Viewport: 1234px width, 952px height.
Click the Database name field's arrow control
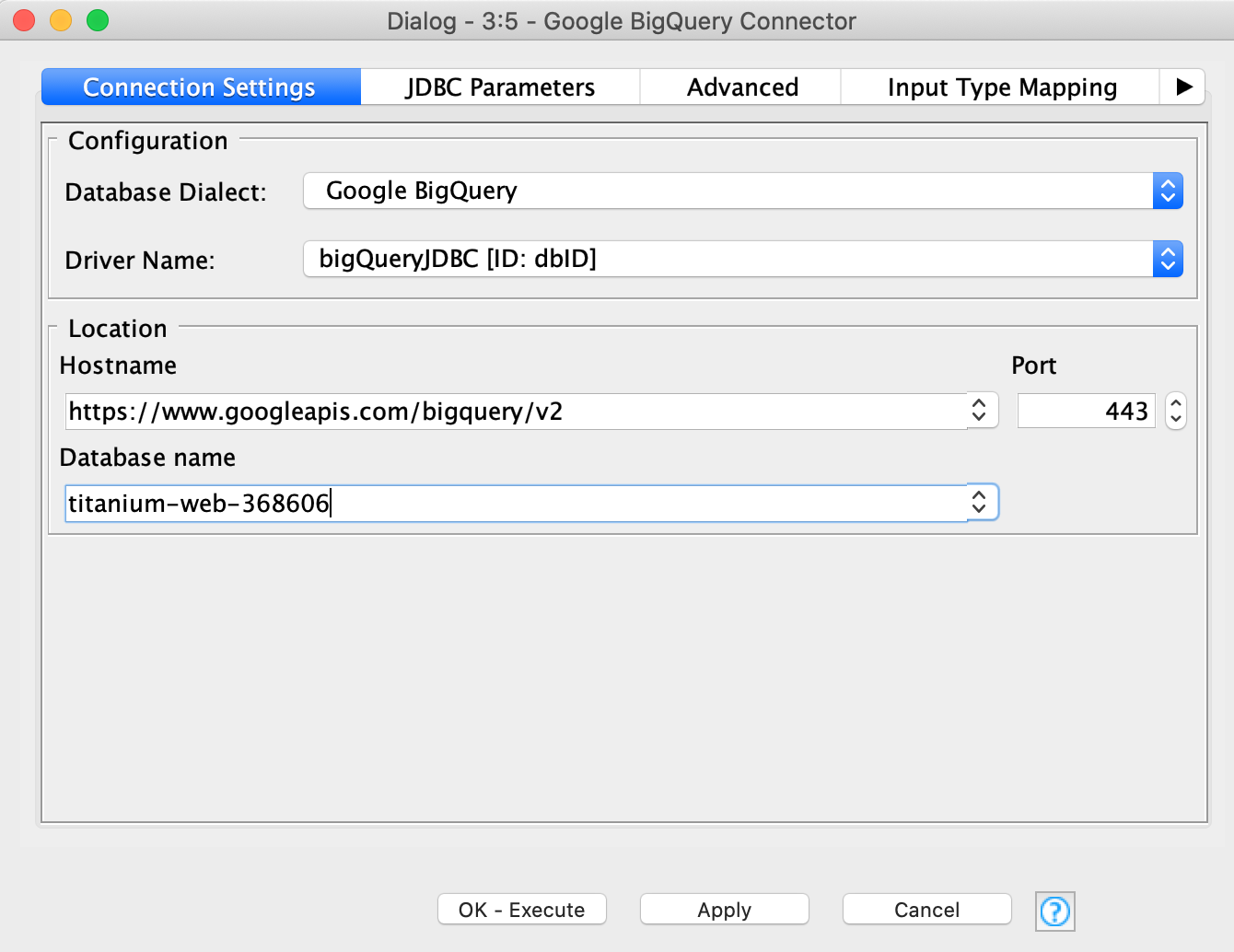click(x=979, y=503)
